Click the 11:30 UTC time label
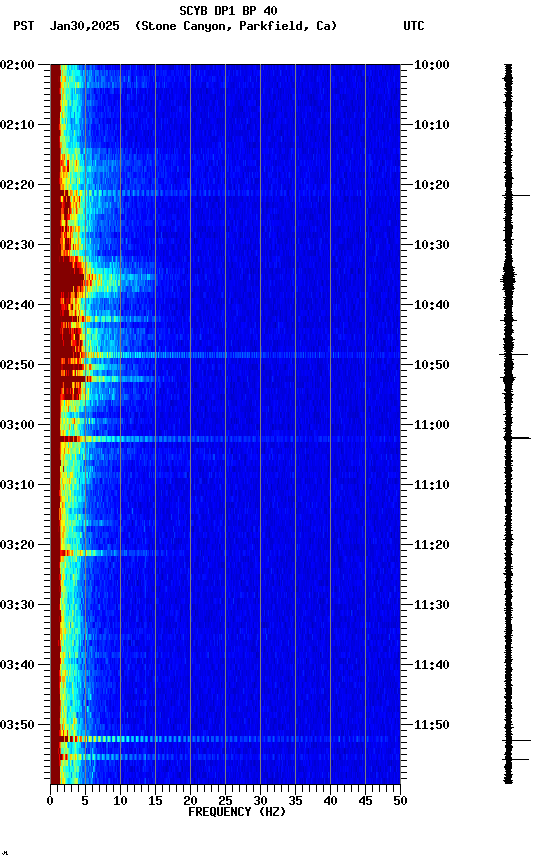Viewport: 552px width, 864px height. (432, 605)
